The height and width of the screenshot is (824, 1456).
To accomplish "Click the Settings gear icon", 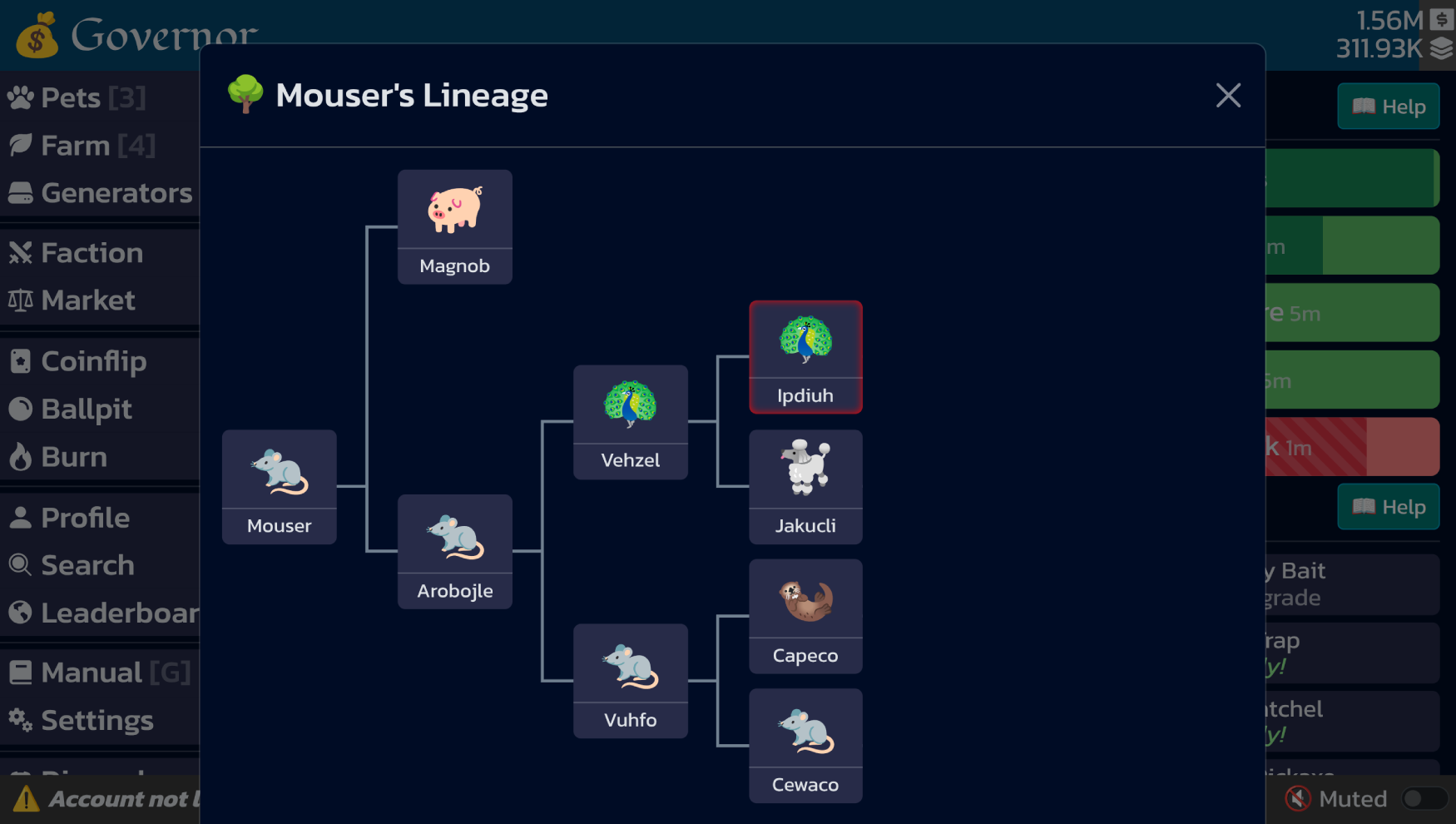I will click(20, 721).
